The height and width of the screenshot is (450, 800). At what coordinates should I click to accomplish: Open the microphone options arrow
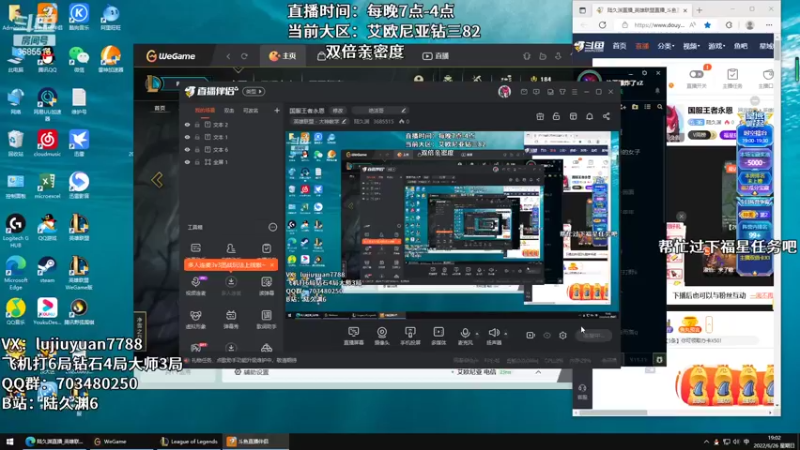pyautogui.click(x=477, y=334)
